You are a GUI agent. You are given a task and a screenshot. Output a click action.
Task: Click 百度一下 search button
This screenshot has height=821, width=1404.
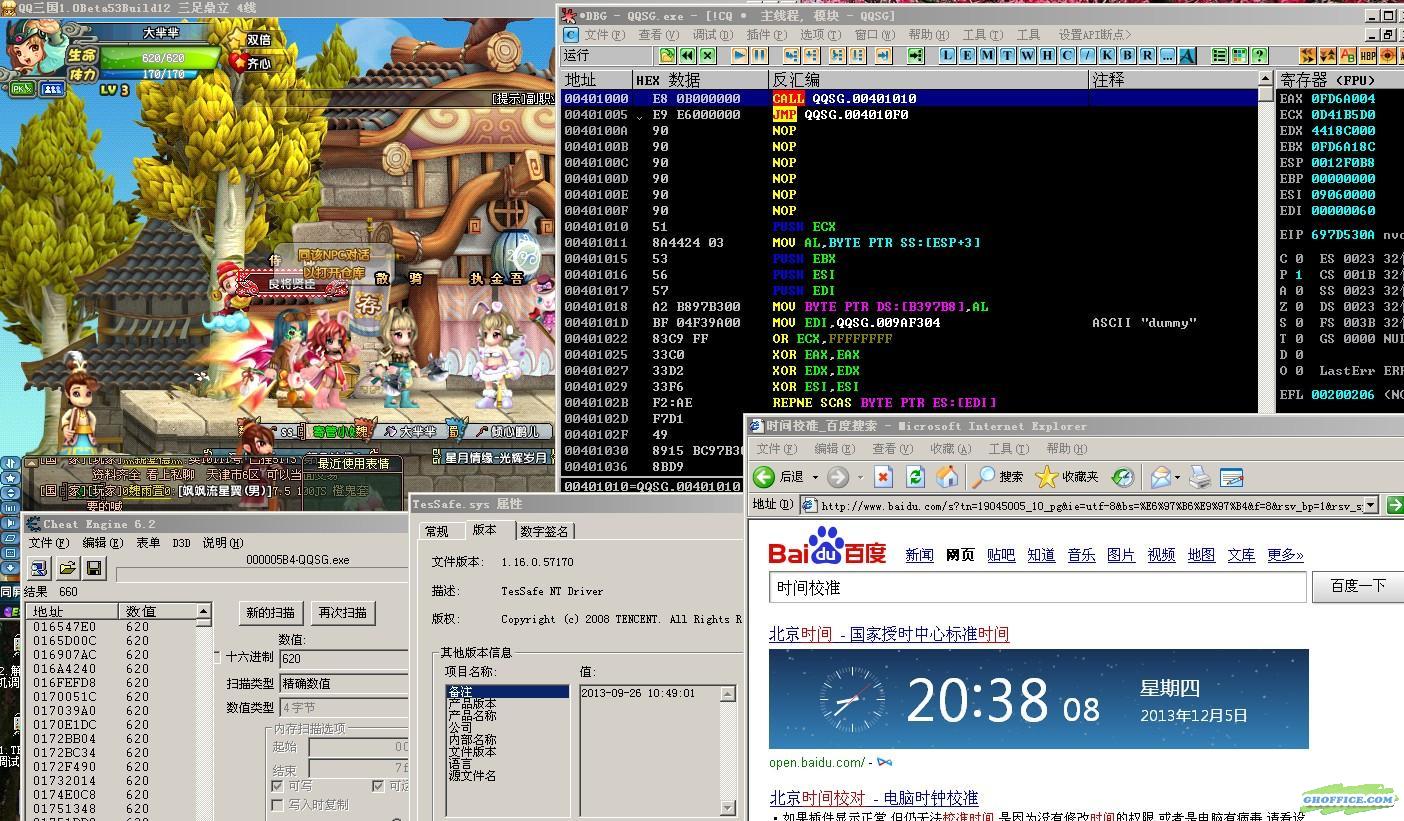tap(1357, 586)
